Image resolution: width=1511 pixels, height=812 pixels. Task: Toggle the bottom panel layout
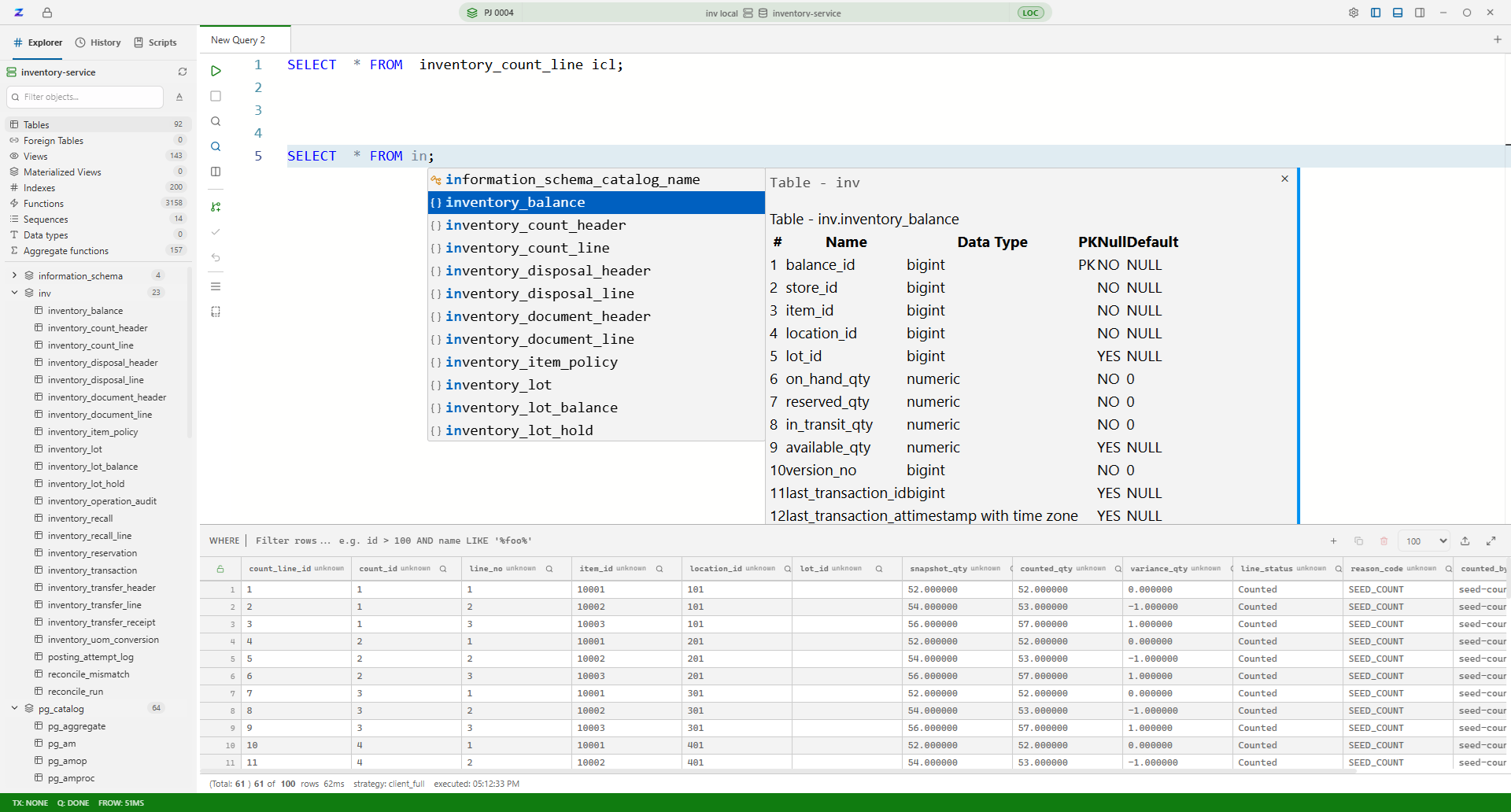(x=1398, y=13)
